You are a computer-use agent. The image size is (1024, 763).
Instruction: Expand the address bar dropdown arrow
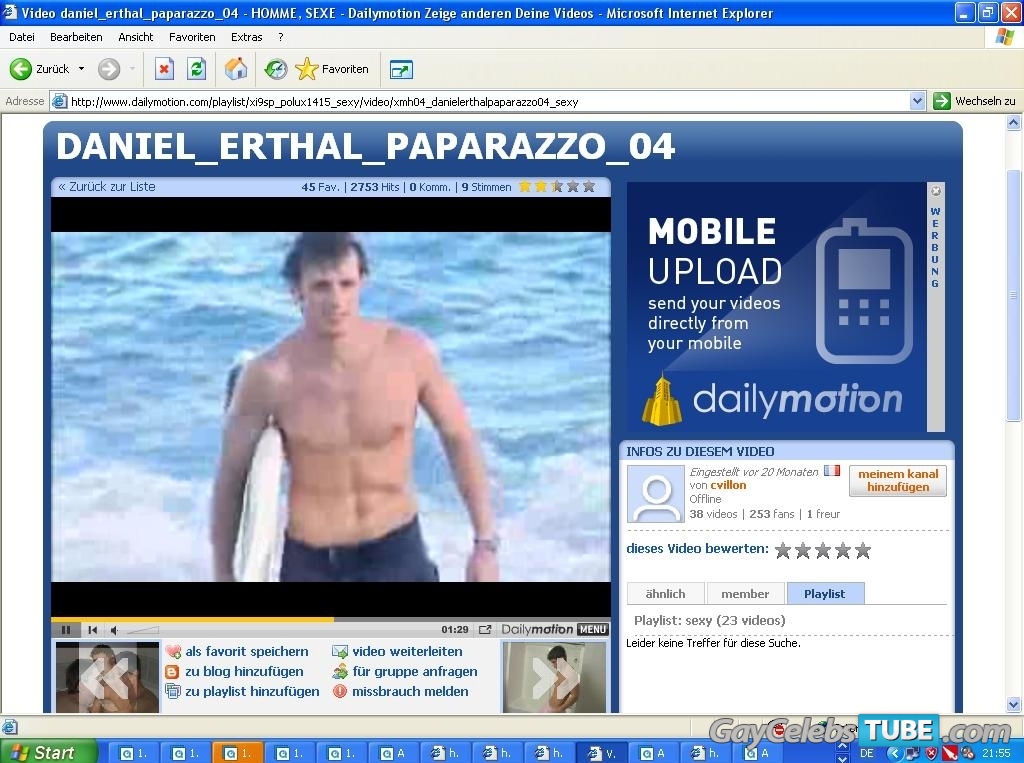click(917, 101)
